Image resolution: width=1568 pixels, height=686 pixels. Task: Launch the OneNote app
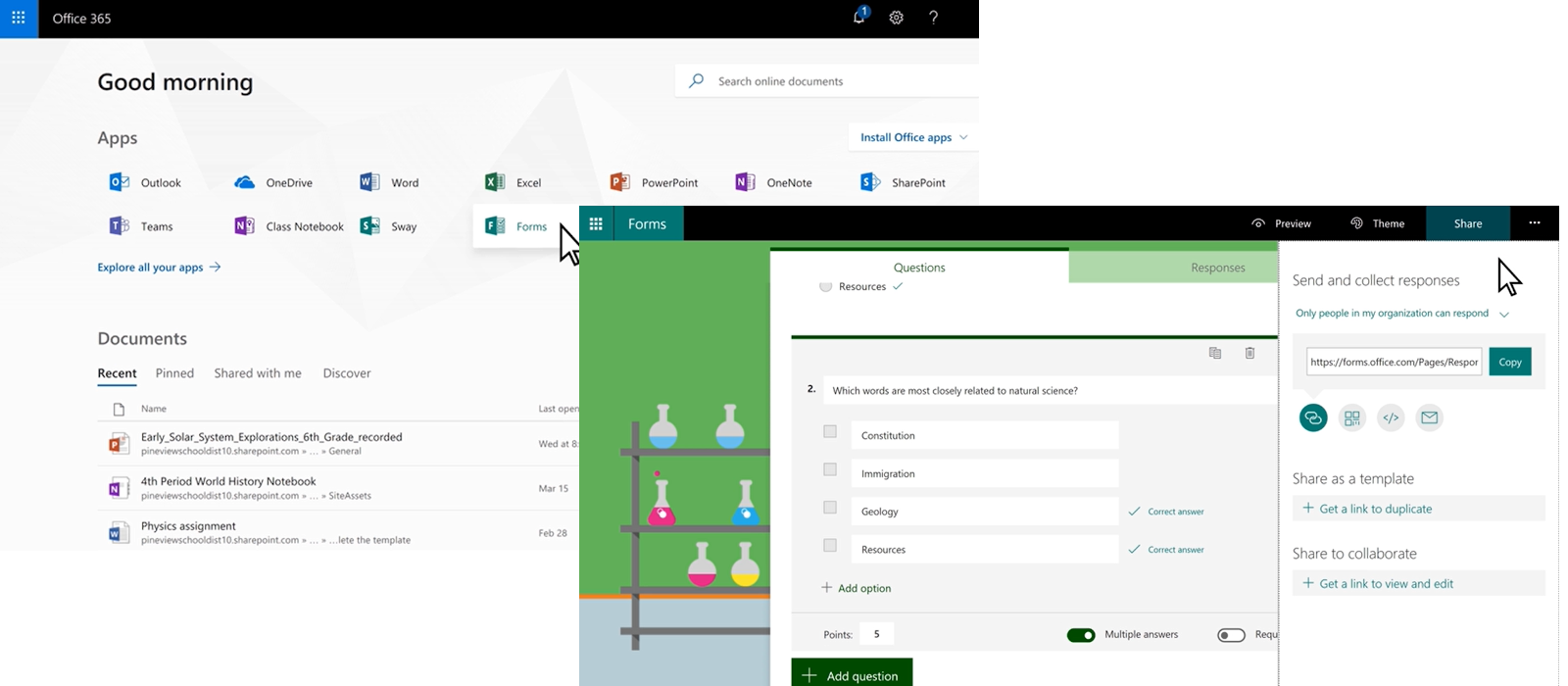point(773,182)
